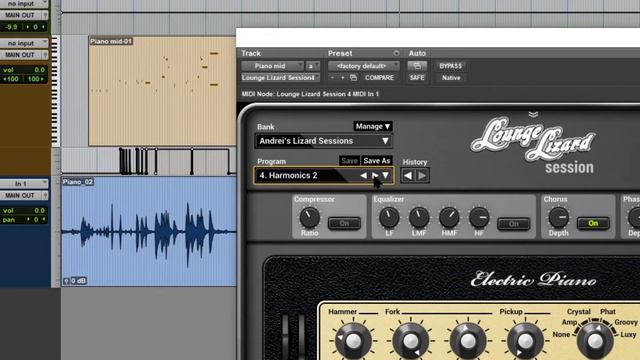Toggle the Equalizer On switch
Viewport: 640px width, 360px height.
pyautogui.click(x=513, y=224)
